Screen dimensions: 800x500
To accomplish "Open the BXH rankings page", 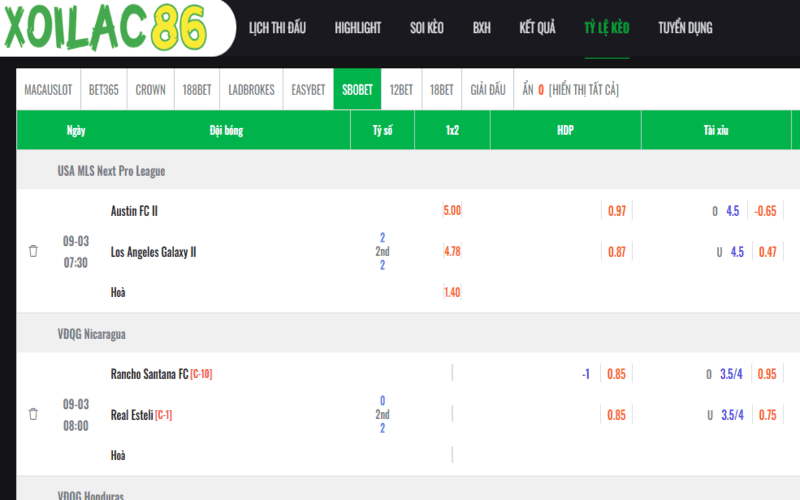I will [x=482, y=28].
